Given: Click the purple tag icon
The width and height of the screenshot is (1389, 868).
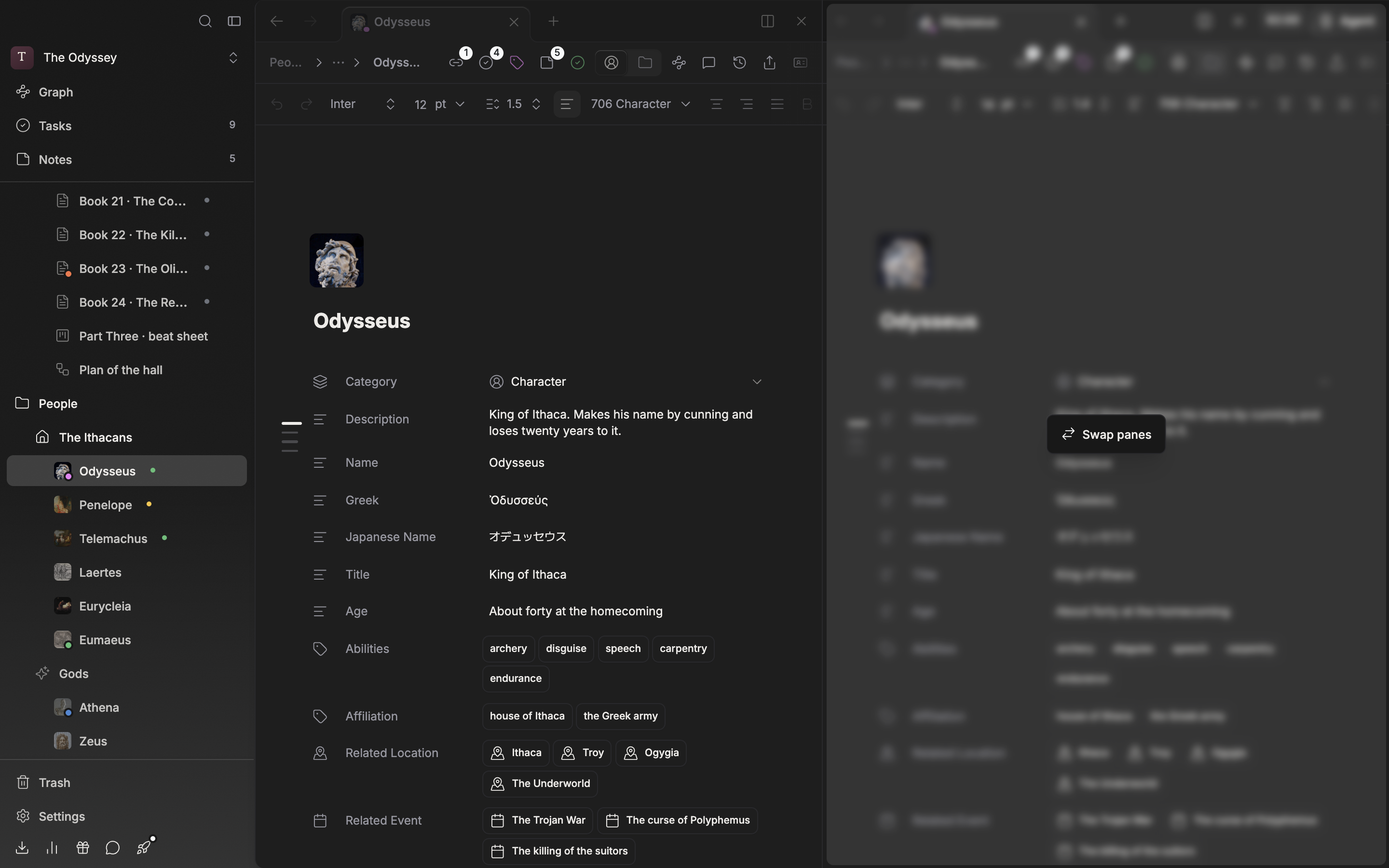Looking at the screenshot, I should (517, 63).
